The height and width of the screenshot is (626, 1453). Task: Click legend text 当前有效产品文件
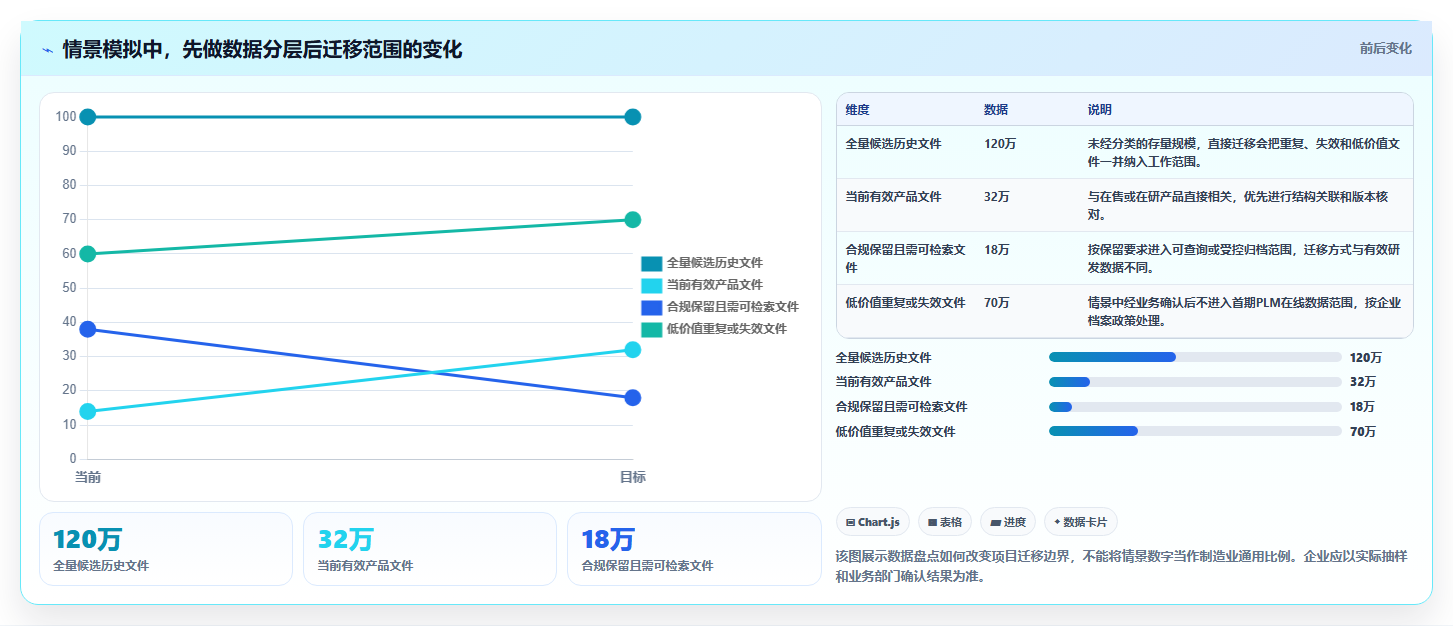tap(714, 285)
